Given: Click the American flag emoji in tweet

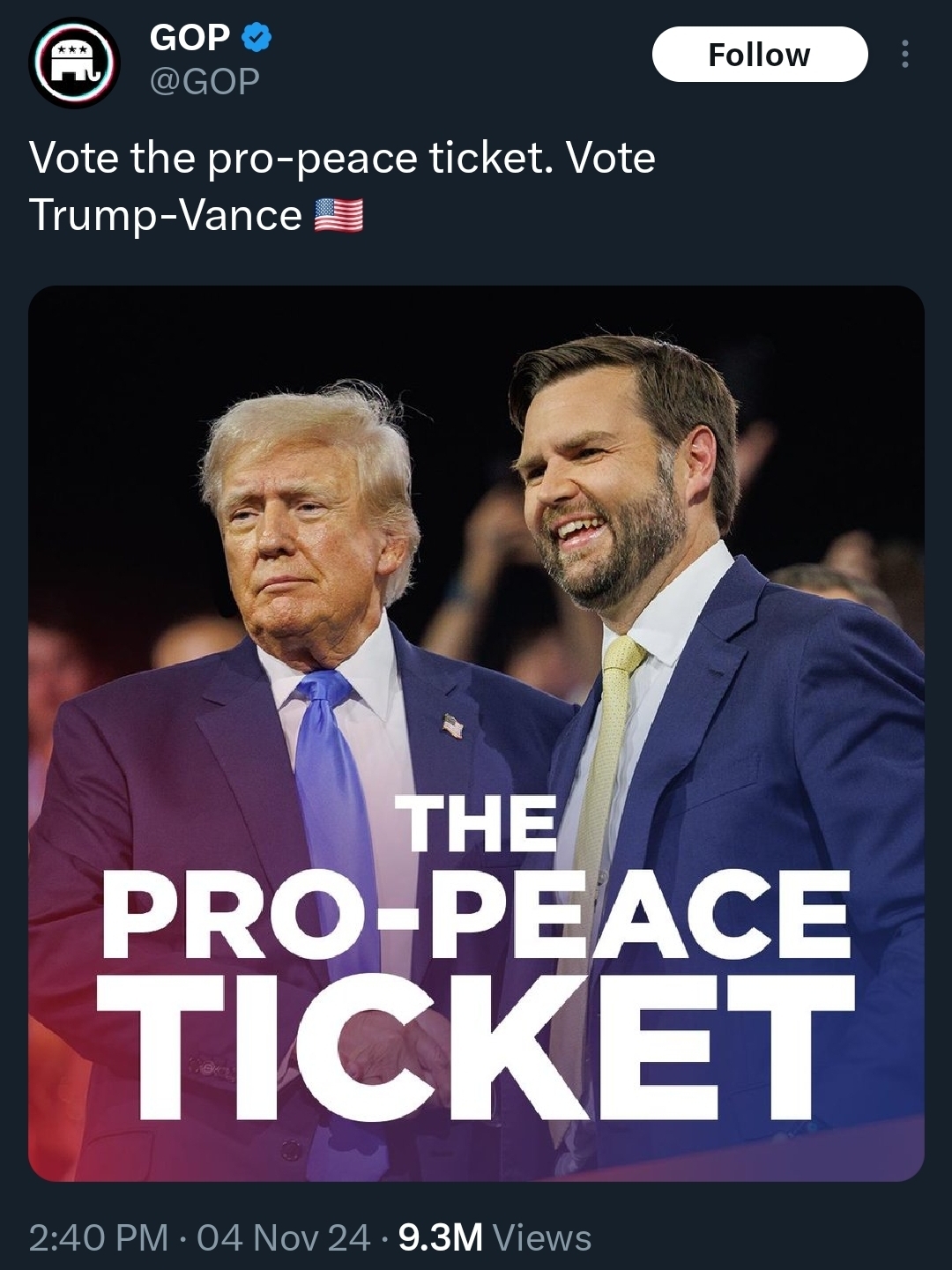Looking at the screenshot, I should pos(338,216).
